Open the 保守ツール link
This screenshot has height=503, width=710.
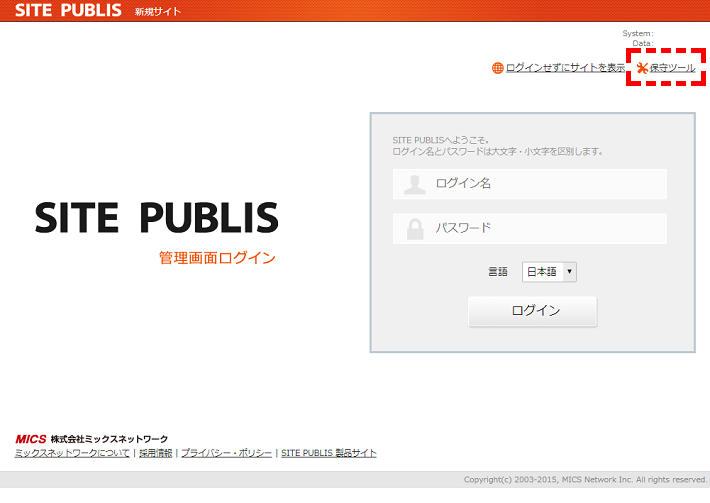[672, 68]
